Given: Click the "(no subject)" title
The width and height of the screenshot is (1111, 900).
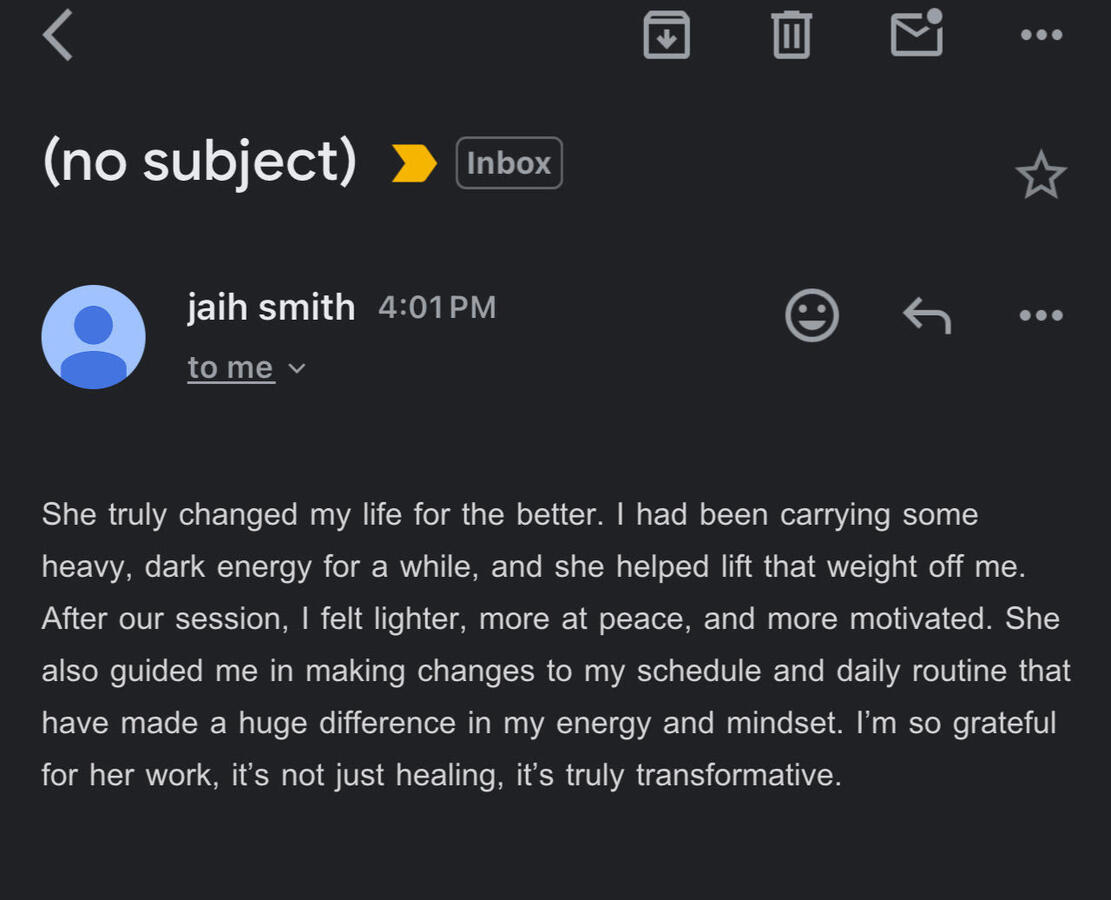Looking at the screenshot, I should point(199,162).
